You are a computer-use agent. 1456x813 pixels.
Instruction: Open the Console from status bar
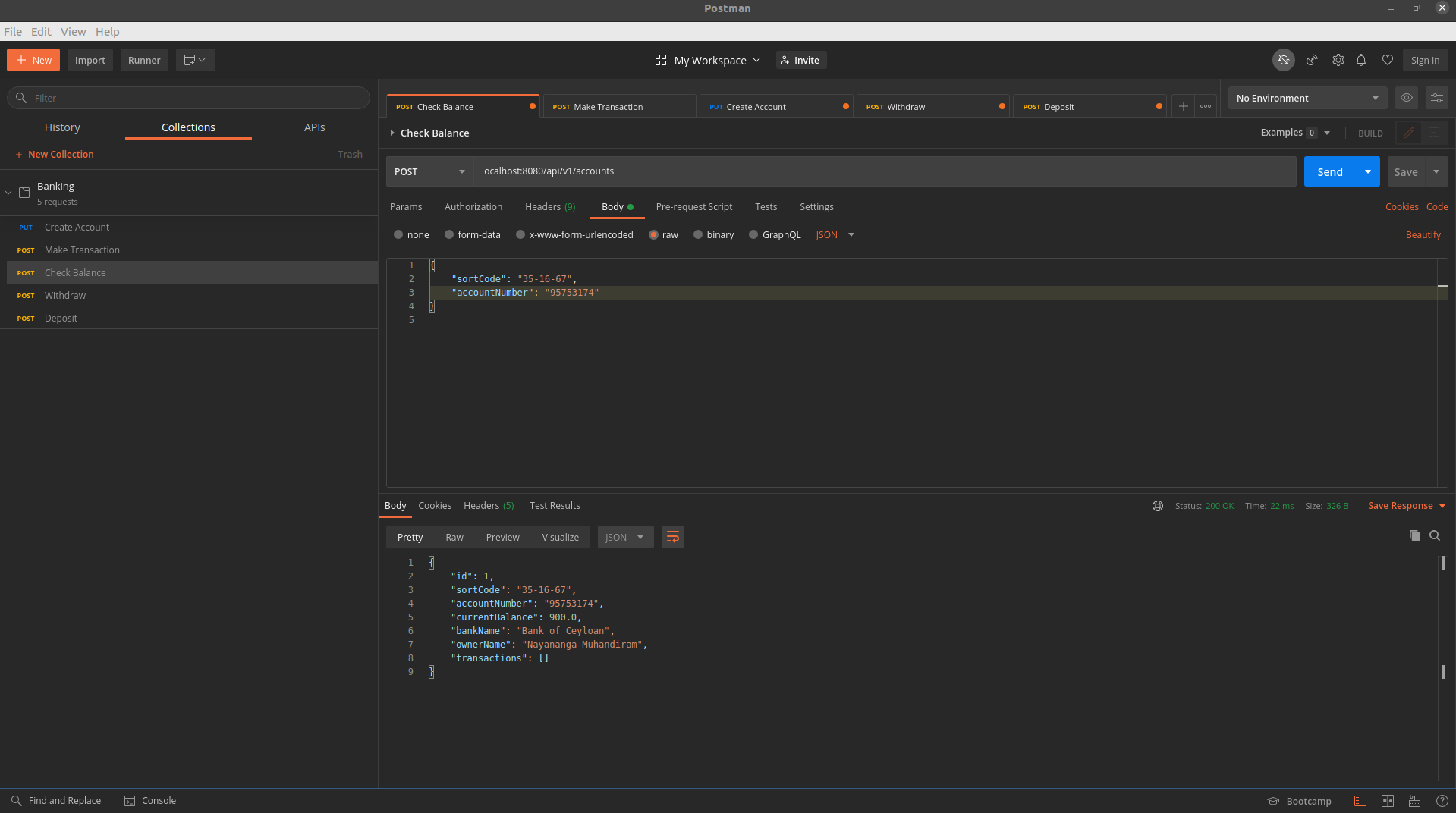[150, 801]
